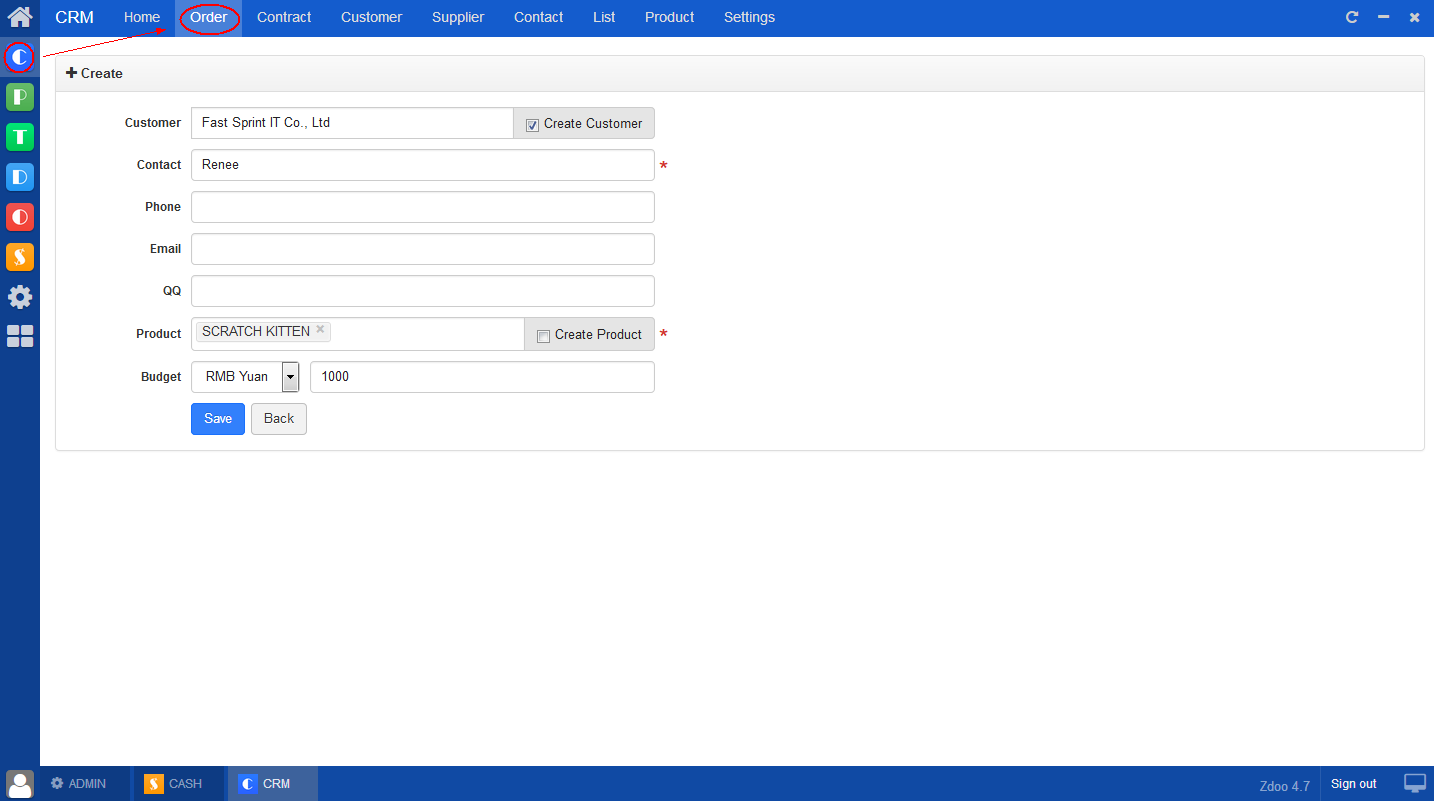Enable the Create Product checkbox
The height and width of the screenshot is (801, 1434).
click(x=544, y=336)
